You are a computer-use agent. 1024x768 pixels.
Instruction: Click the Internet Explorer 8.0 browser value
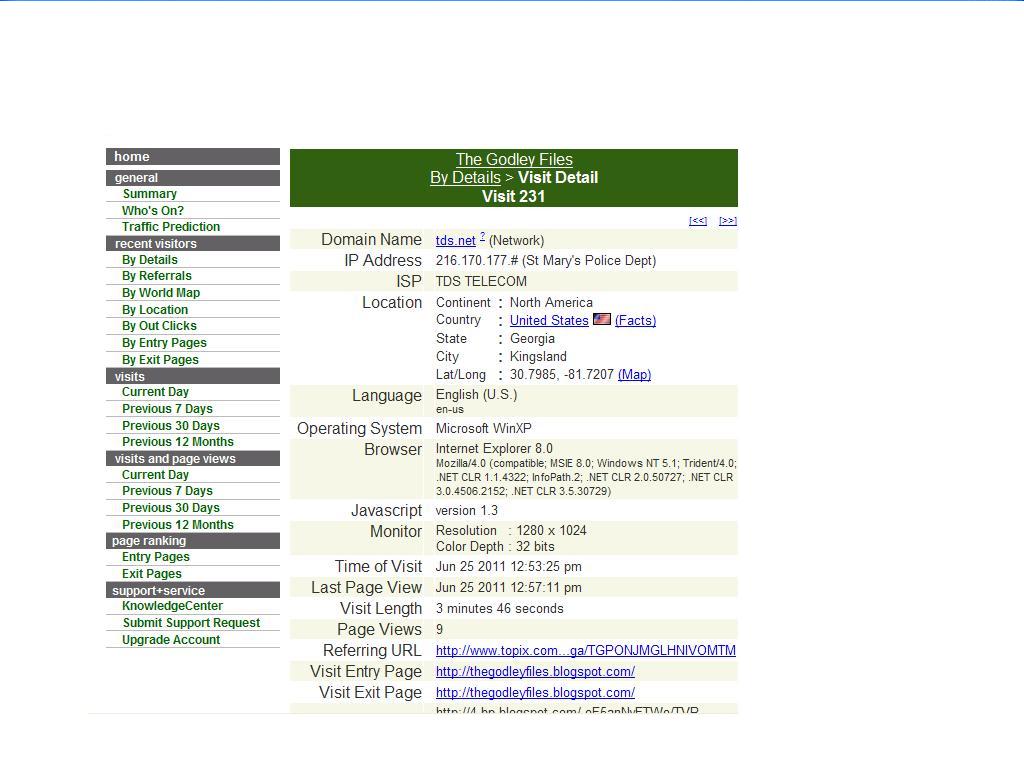494,449
